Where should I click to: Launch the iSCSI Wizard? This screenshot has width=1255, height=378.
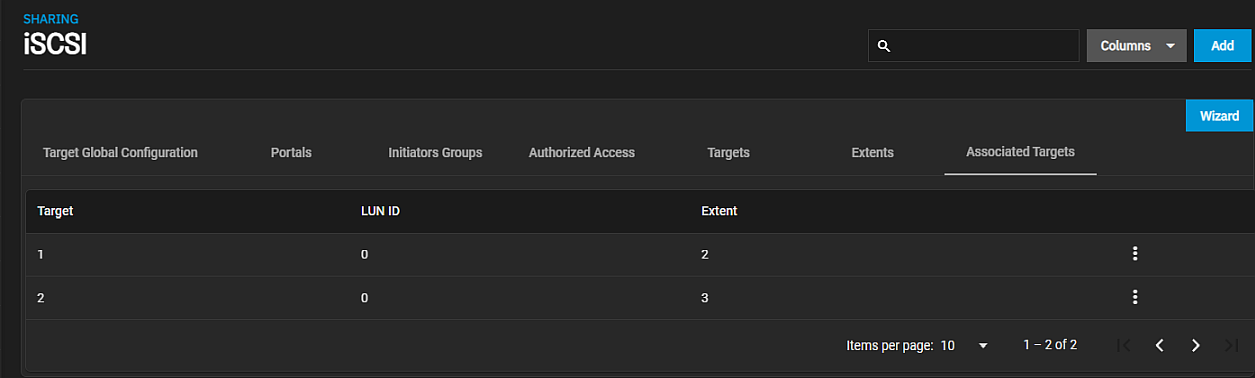tap(1219, 116)
